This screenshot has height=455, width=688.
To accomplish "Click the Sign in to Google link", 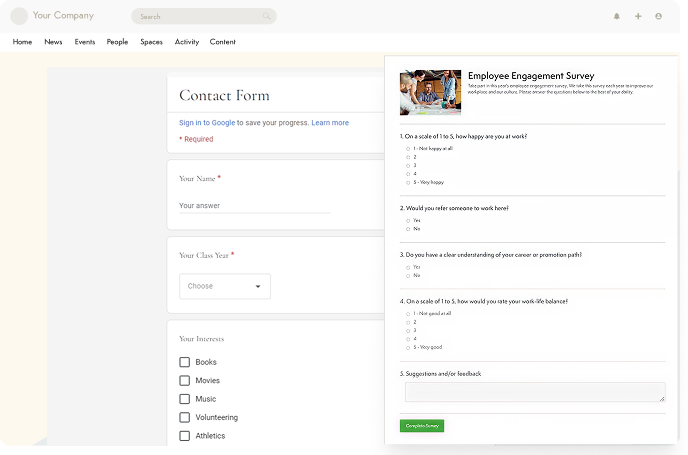I will [206, 123].
